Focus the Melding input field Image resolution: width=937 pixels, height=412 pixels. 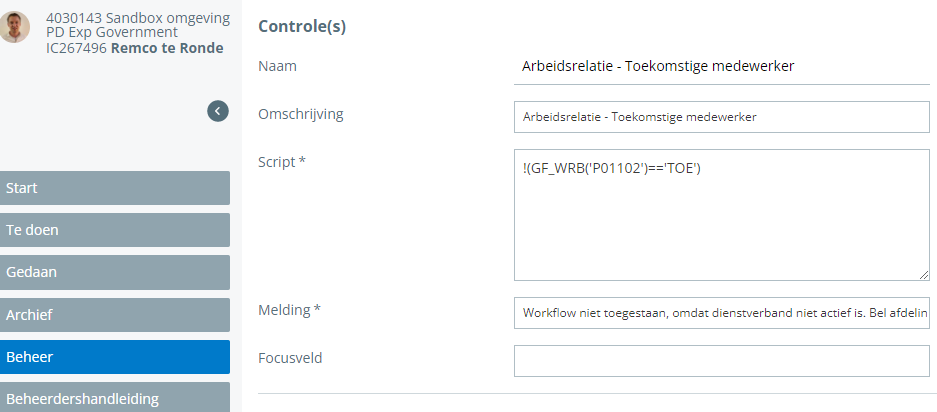(x=721, y=312)
